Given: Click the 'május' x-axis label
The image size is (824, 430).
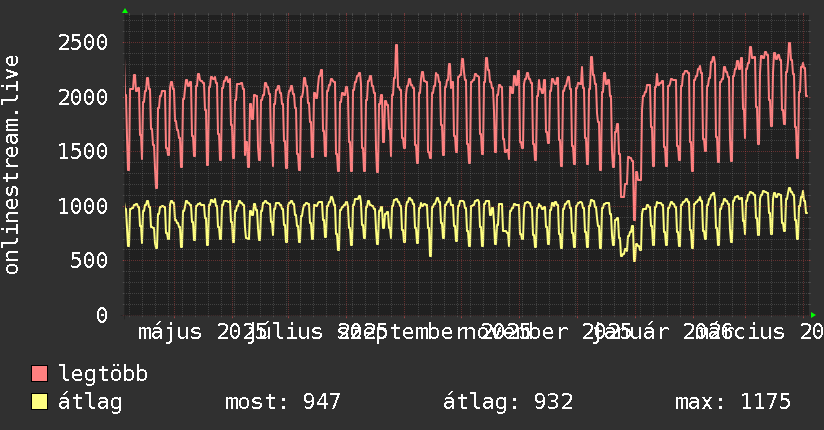Looking at the screenshot, I should [x=170, y=332].
